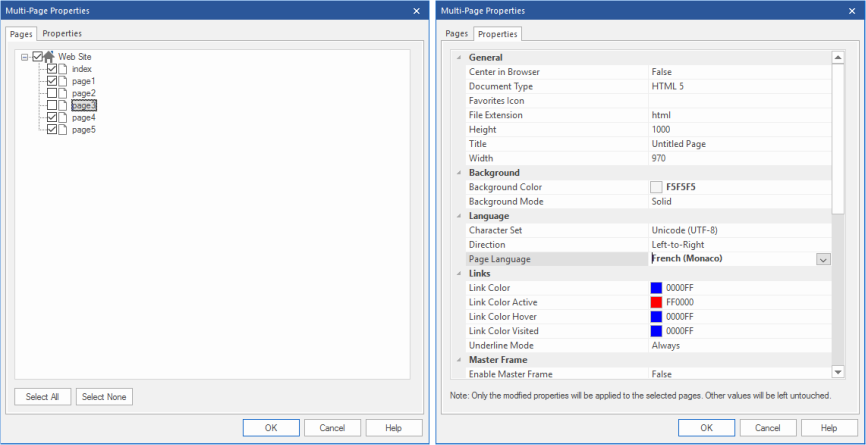Image resolution: width=866 pixels, height=445 pixels.
Task: Click the Web Site home icon
Action: pos(49,56)
